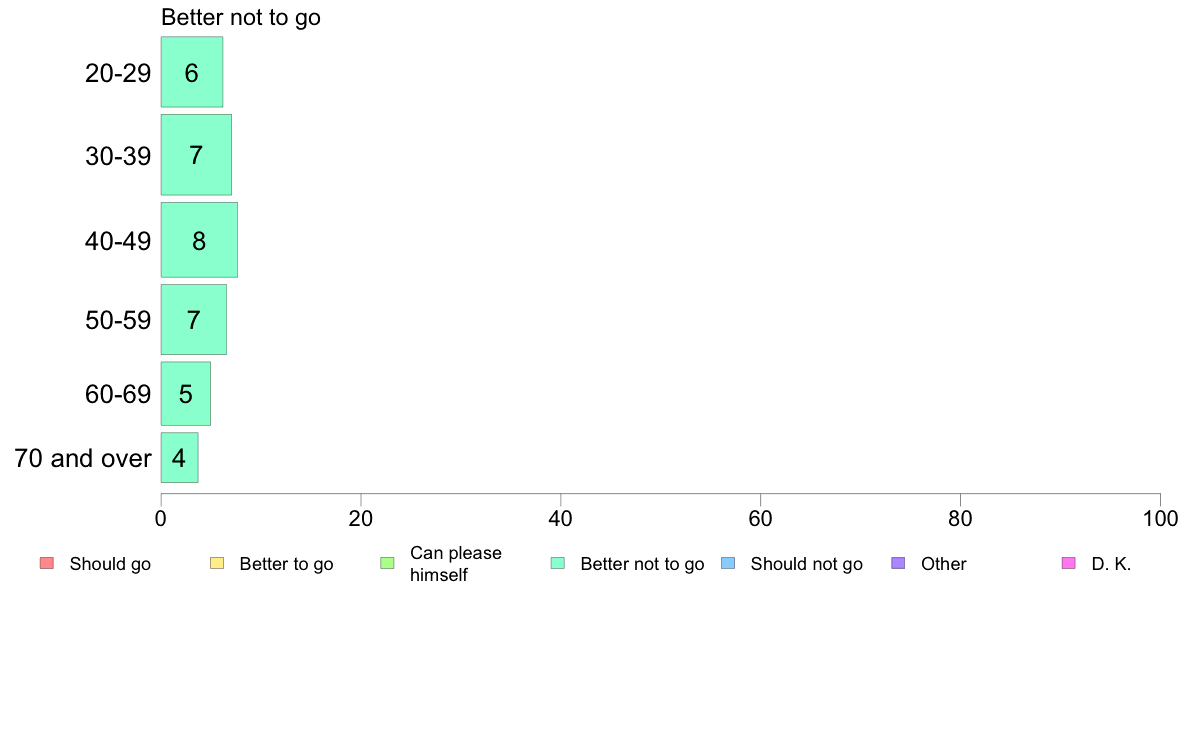The width and height of the screenshot is (1188, 736).
Task: Select the 60 tick label on axis
Action: [760, 518]
